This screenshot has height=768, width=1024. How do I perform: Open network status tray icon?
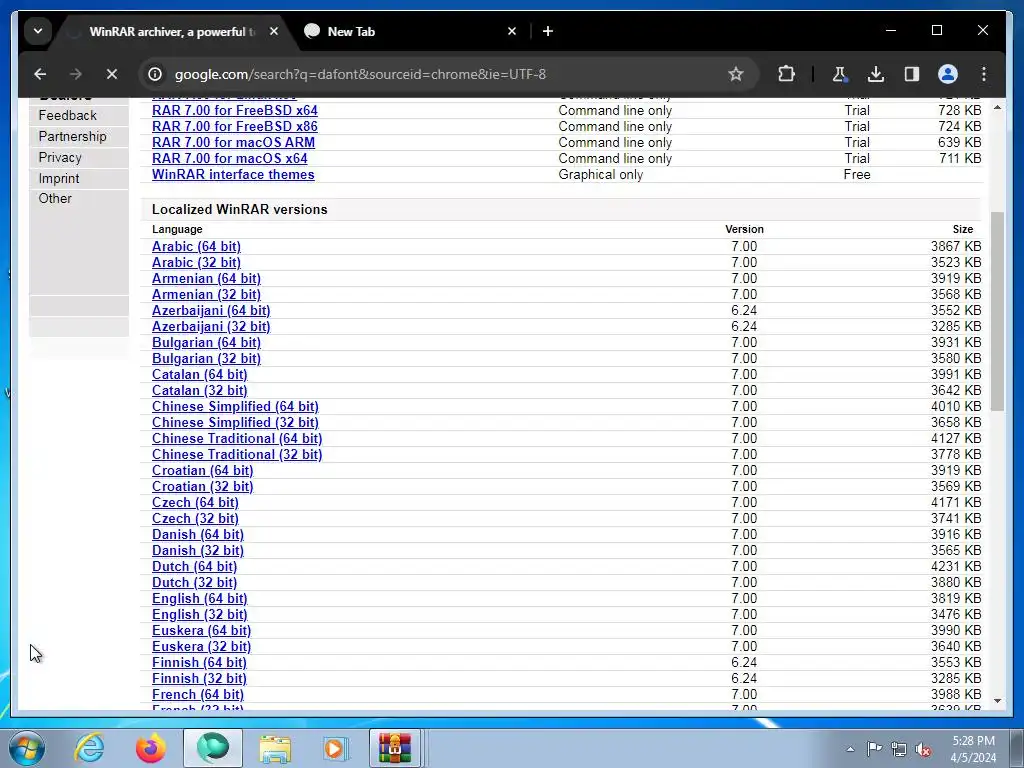[899, 749]
